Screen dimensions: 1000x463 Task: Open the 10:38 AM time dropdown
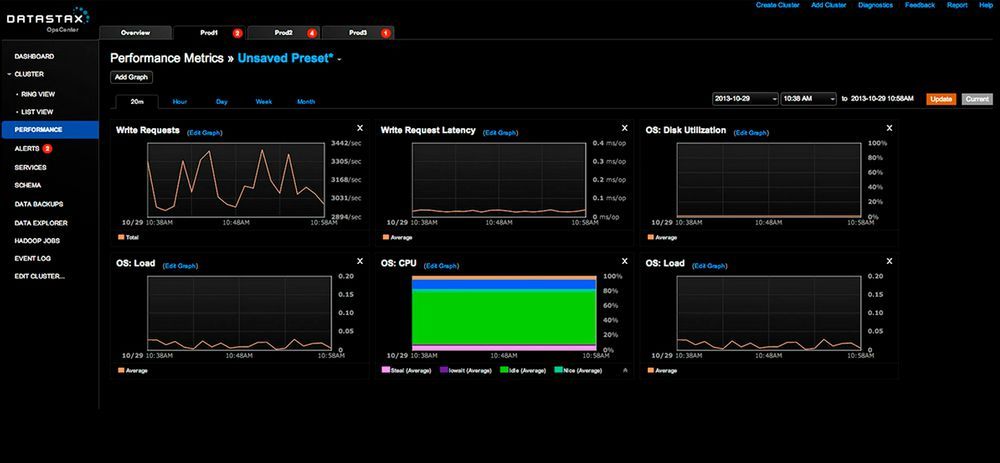(x=808, y=99)
